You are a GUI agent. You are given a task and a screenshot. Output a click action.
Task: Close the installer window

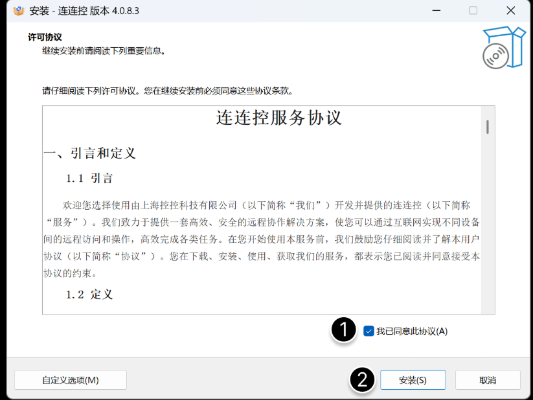[511, 11]
